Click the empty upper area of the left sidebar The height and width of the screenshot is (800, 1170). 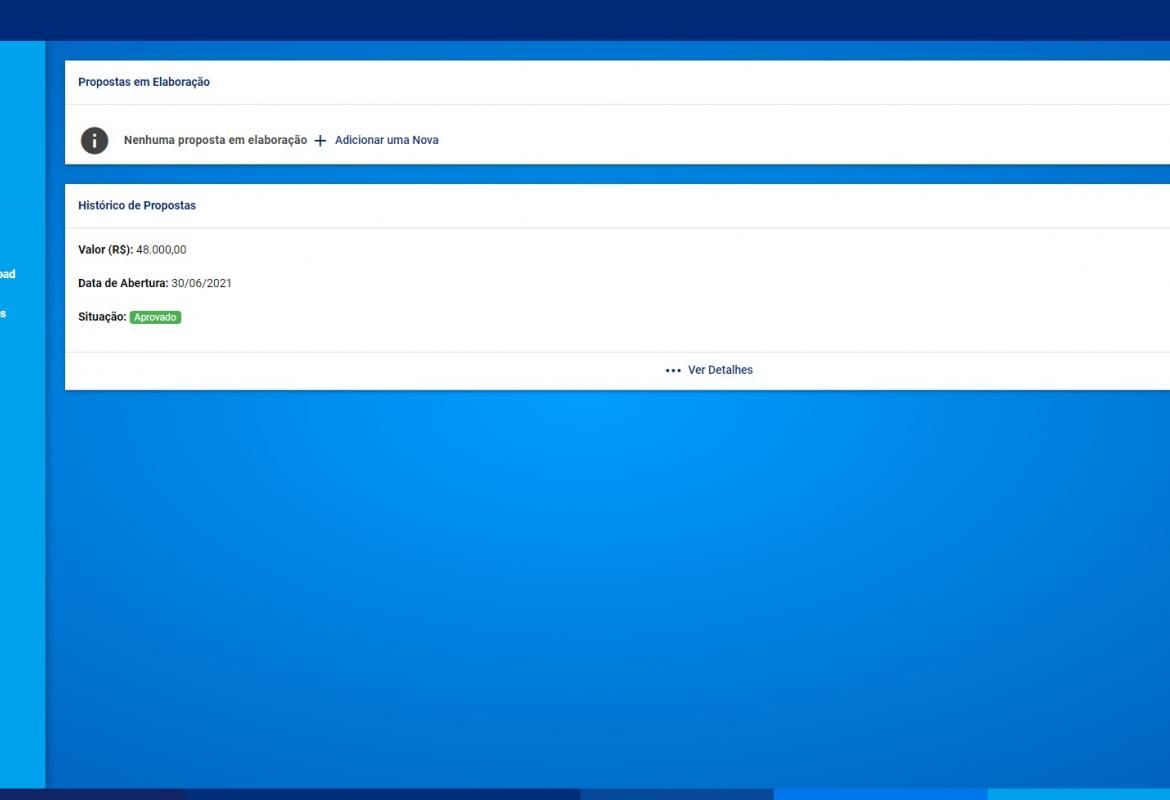pyautogui.click(x=22, y=120)
